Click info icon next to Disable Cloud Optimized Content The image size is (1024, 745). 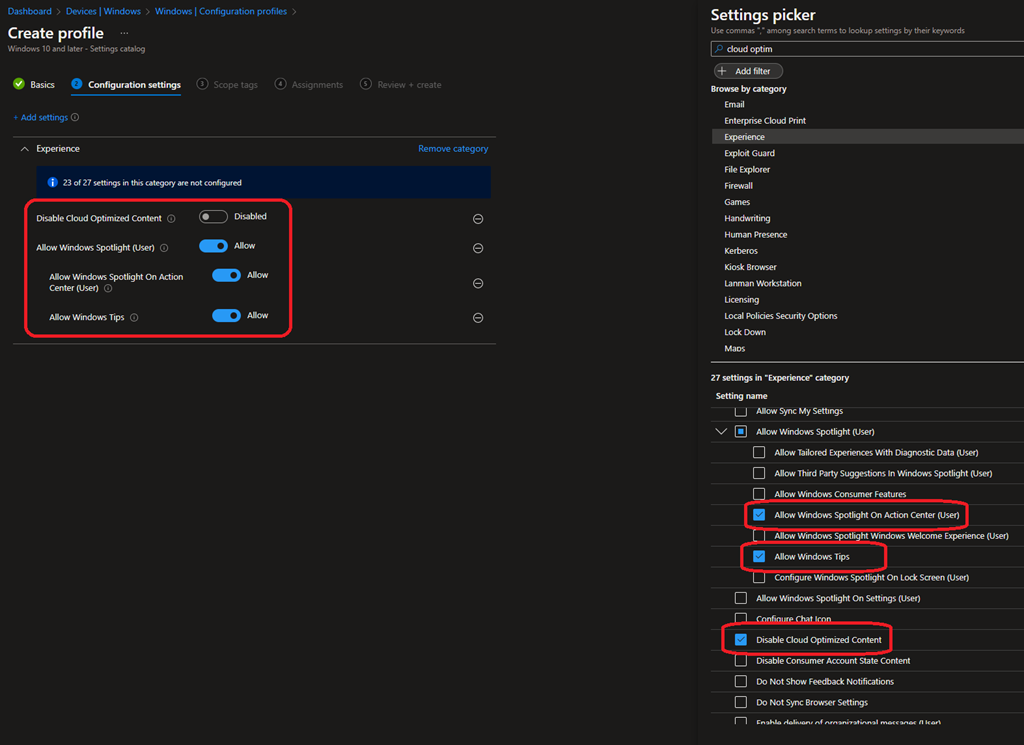point(171,219)
